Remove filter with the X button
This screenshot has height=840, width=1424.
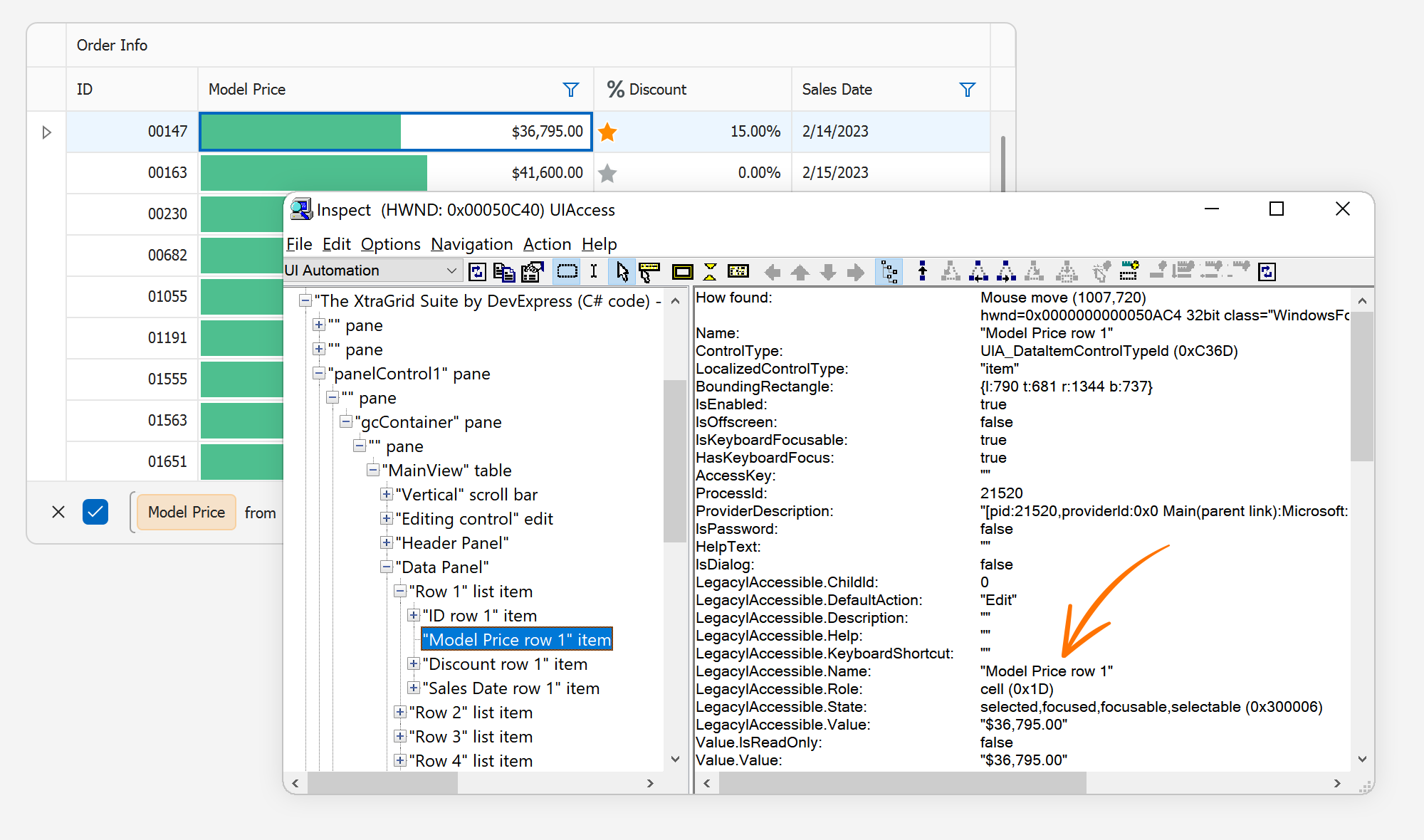[x=58, y=512]
